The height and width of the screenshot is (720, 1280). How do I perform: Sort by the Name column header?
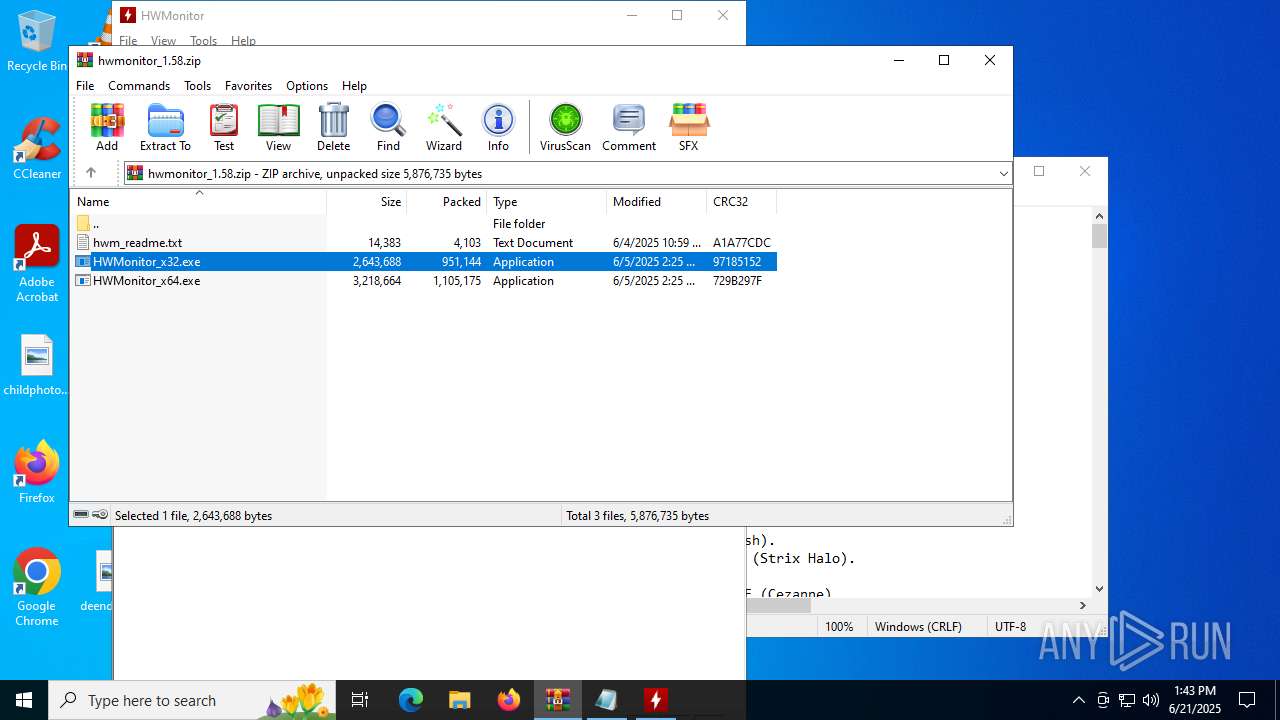[x=198, y=202]
